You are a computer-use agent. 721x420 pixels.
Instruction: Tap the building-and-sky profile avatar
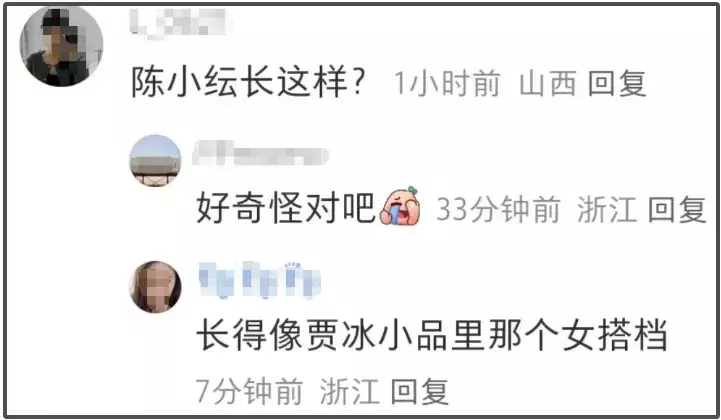click(155, 161)
